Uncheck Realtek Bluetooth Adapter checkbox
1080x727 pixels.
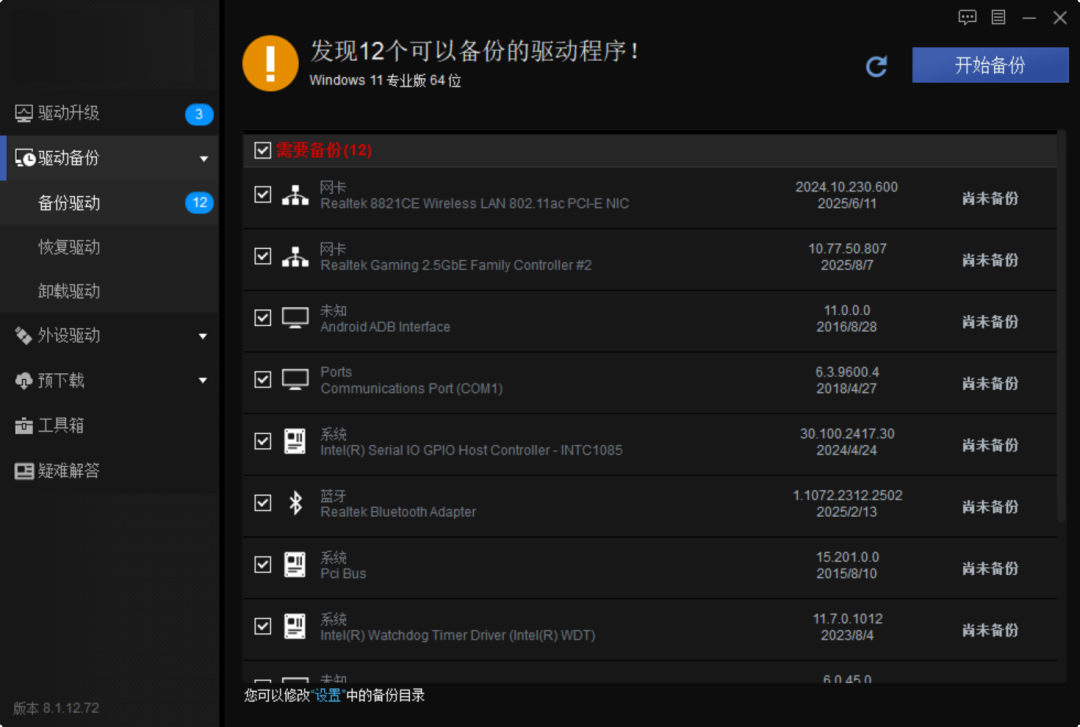pos(262,503)
